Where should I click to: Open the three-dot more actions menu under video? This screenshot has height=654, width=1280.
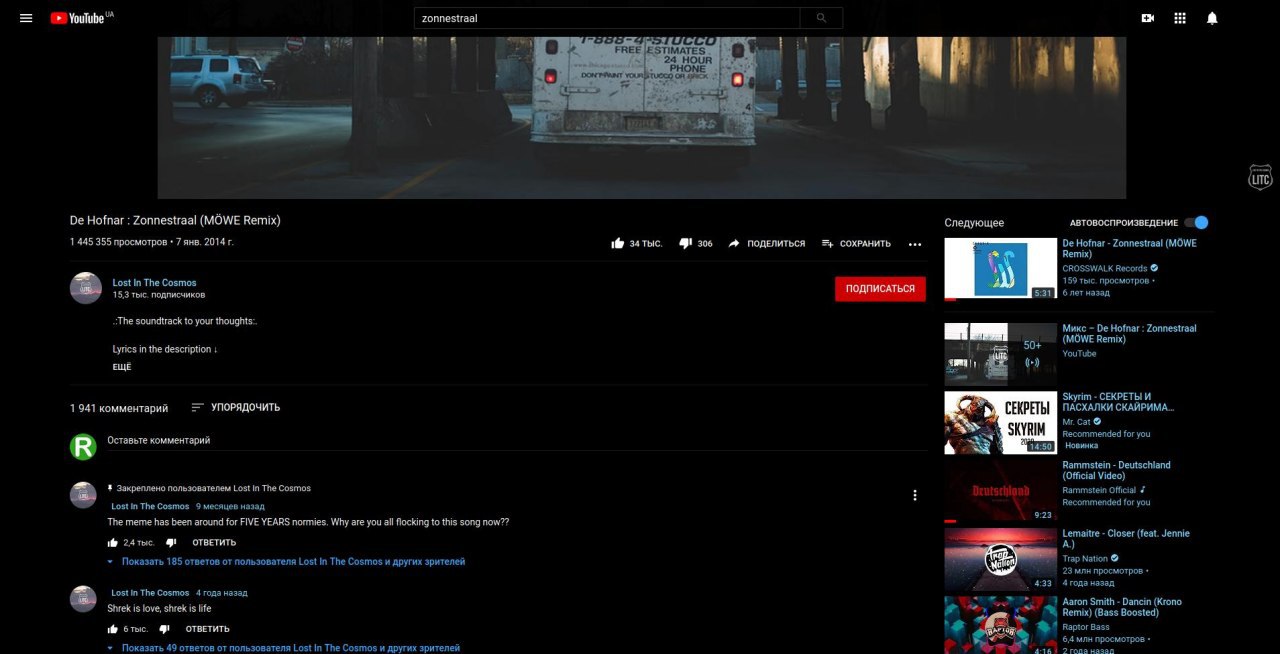tap(915, 244)
